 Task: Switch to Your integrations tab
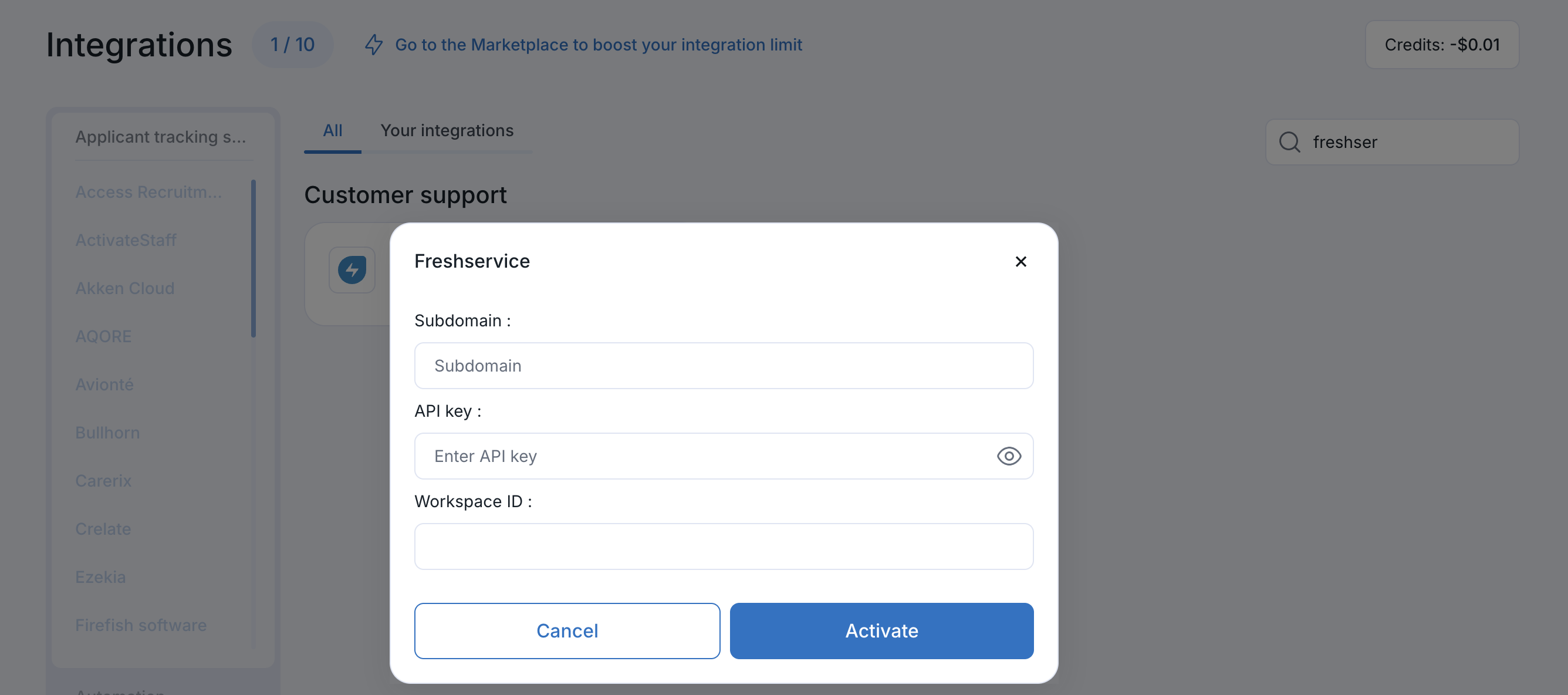click(447, 130)
